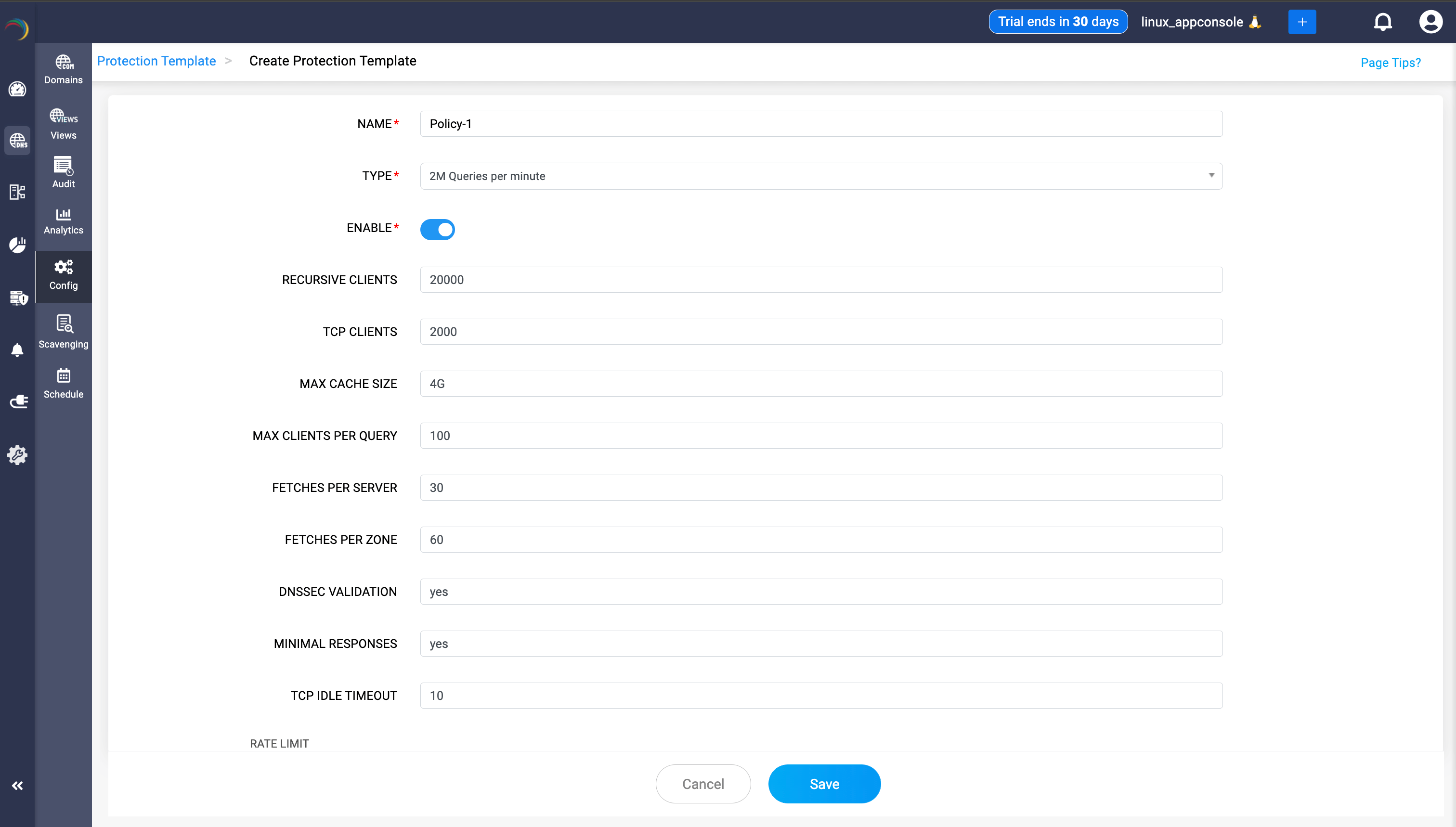Click the user account avatar
This screenshot has height=827, width=1456.
point(1431,22)
